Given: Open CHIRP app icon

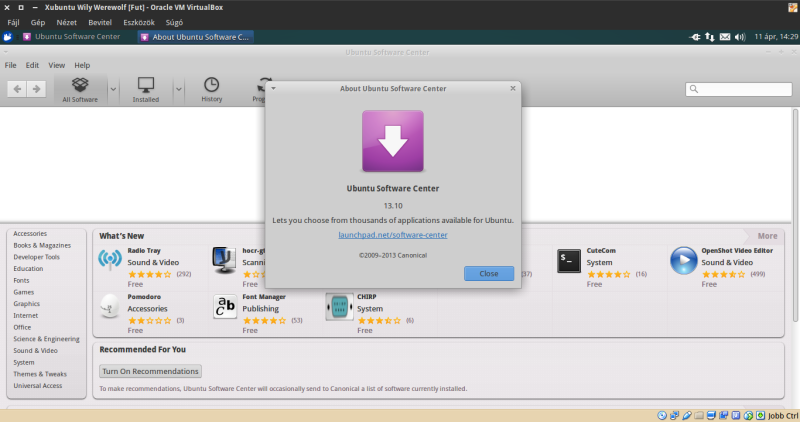Looking at the screenshot, I should click(x=339, y=307).
